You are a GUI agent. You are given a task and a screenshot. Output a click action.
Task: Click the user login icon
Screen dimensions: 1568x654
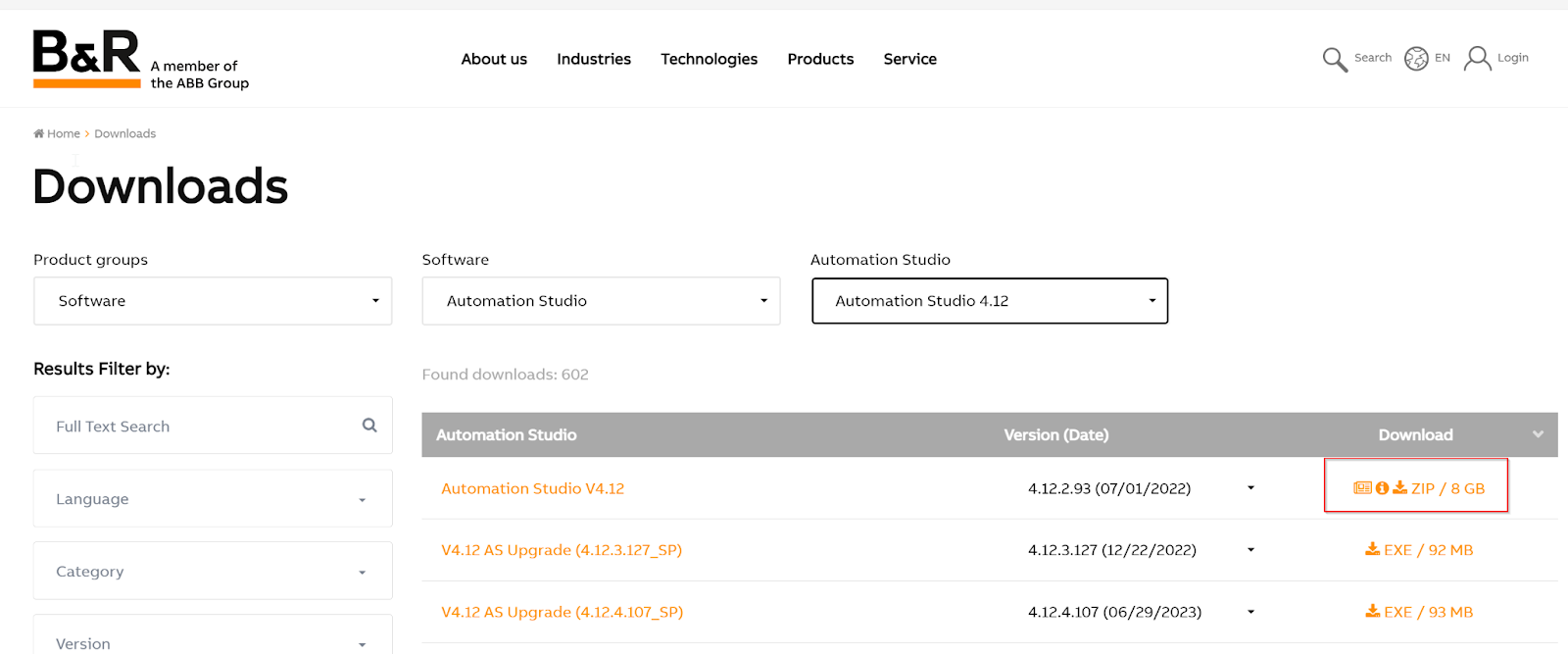coord(1477,59)
